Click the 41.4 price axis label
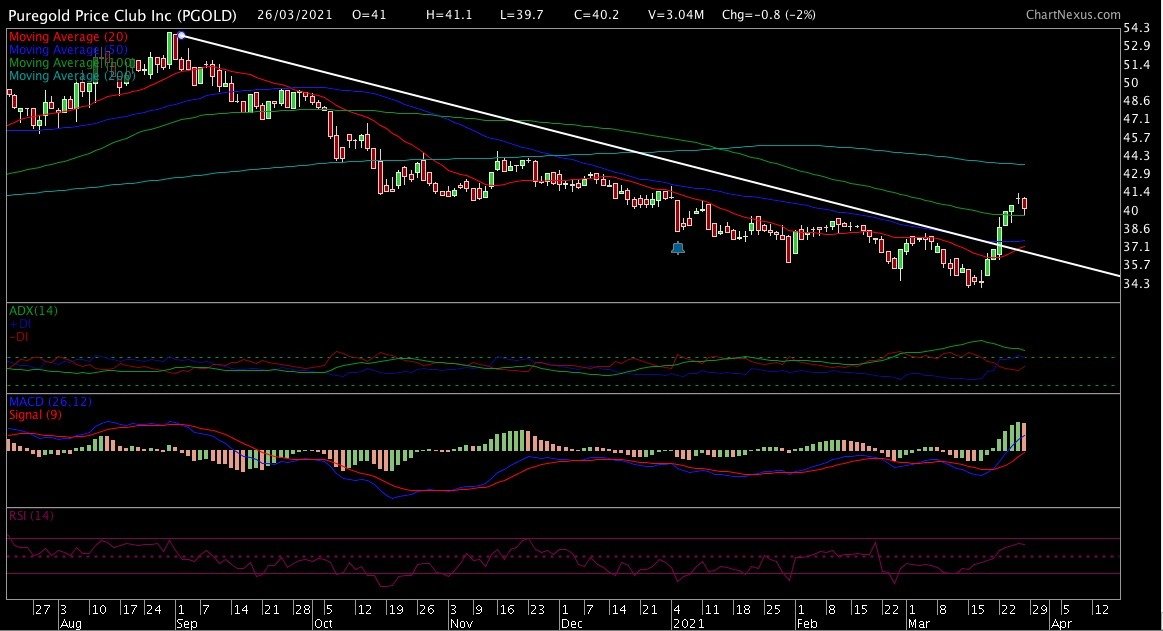 click(1137, 192)
